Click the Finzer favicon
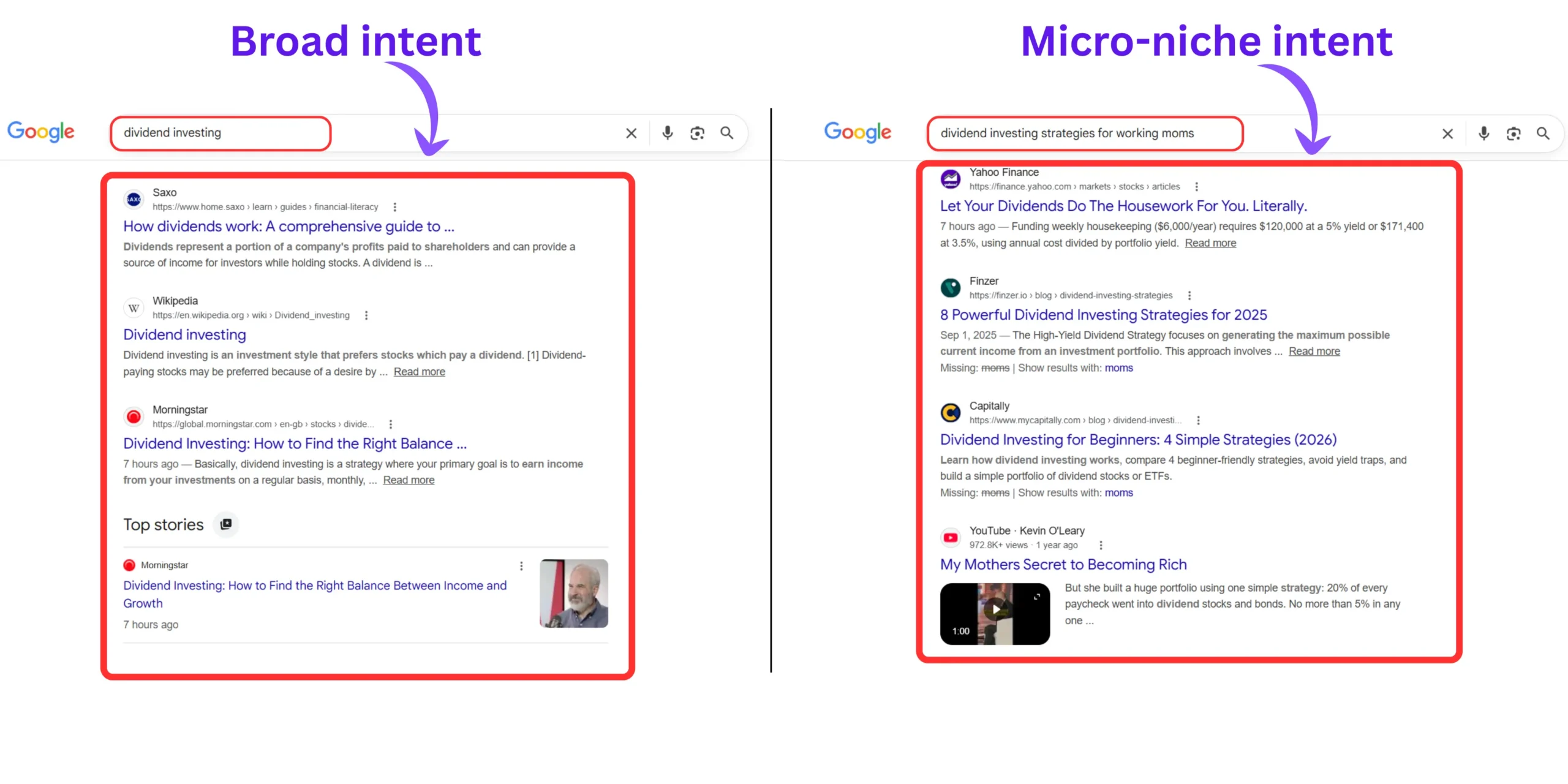Screen dimensions: 1568x784 950,288
